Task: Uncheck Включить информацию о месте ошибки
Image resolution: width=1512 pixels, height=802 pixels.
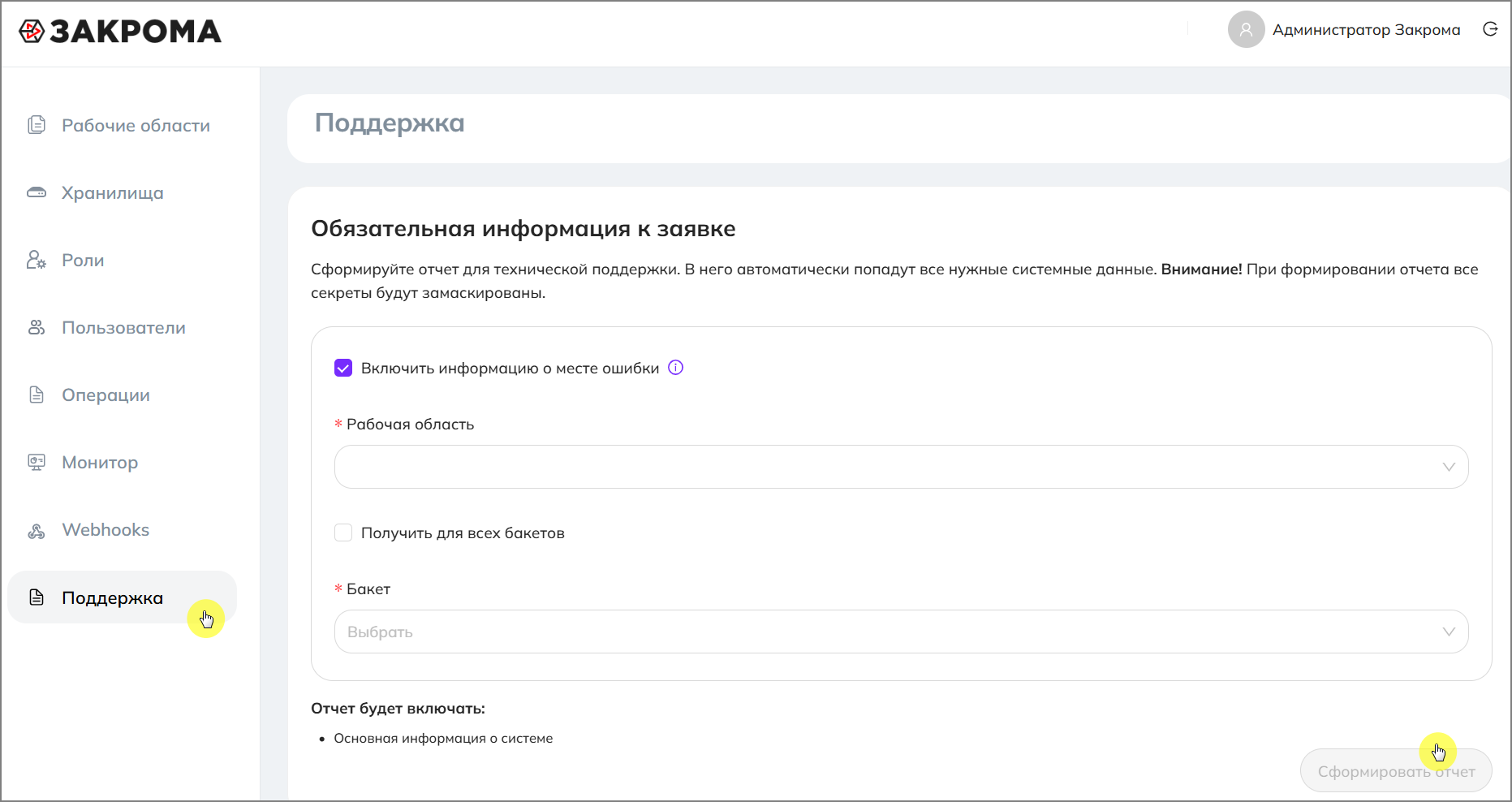Action: click(343, 369)
